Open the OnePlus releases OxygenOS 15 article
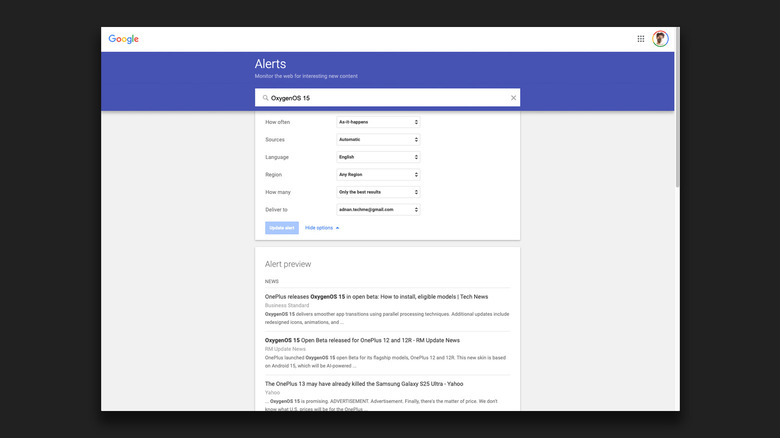780x438 pixels. pyautogui.click(x=376, y=297)
